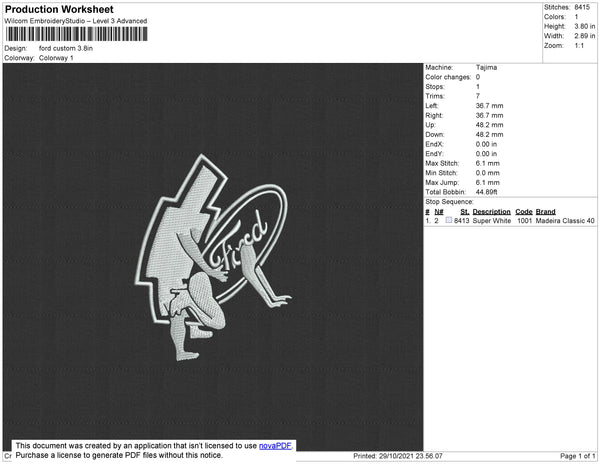Select the 'Madeira Classic 40' brand text

pos(565,221)
